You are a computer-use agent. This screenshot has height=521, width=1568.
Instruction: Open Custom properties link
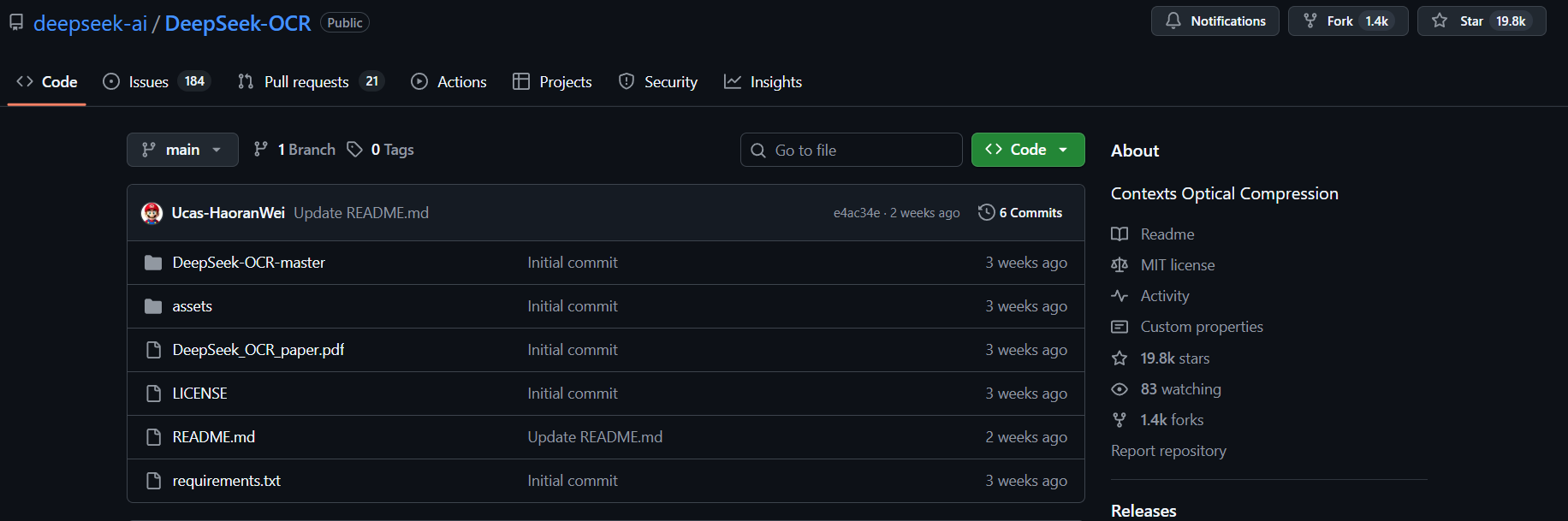point(1202,327)
